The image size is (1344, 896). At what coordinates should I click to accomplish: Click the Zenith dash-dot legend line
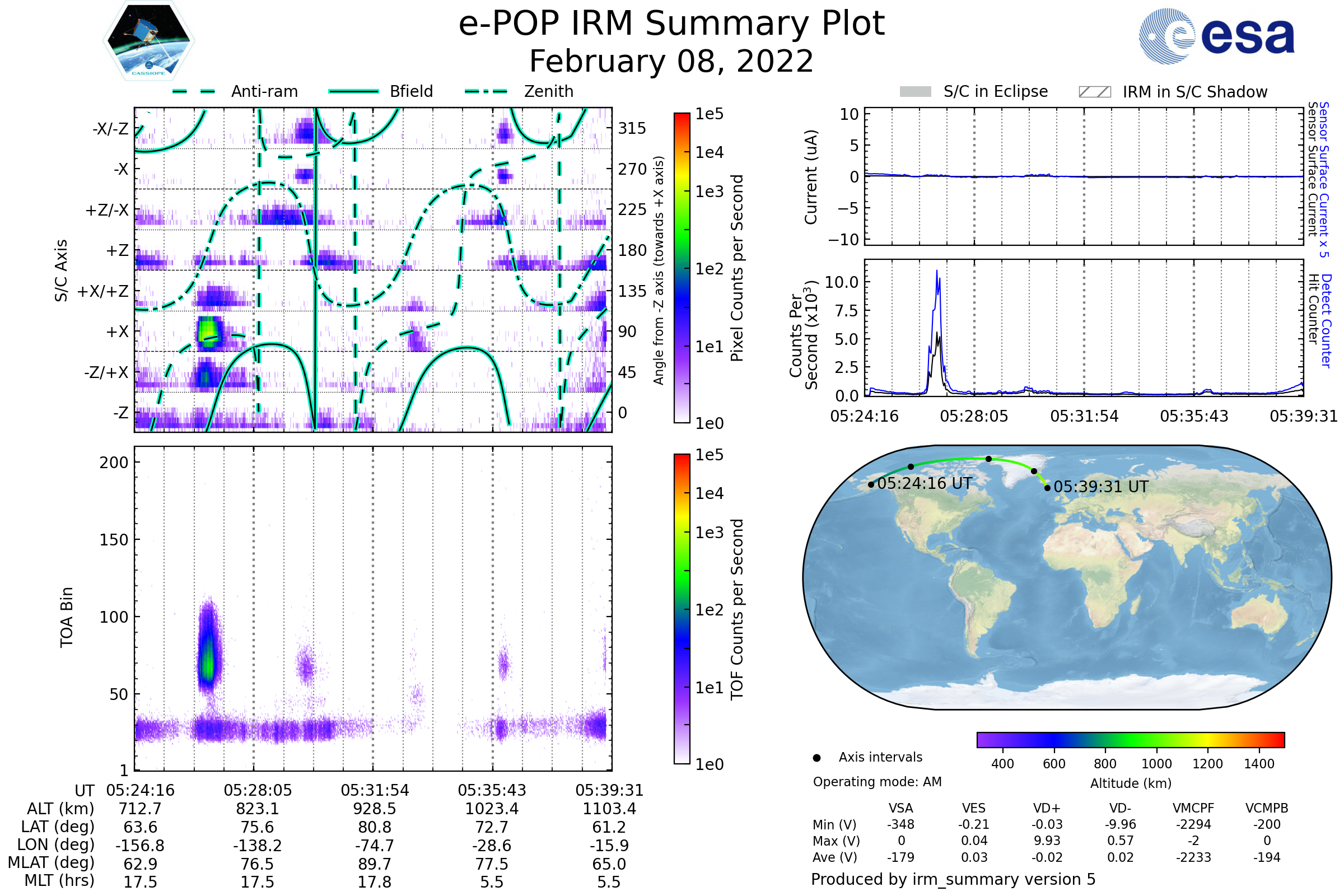pyautogui.click(x=486, y=91)
